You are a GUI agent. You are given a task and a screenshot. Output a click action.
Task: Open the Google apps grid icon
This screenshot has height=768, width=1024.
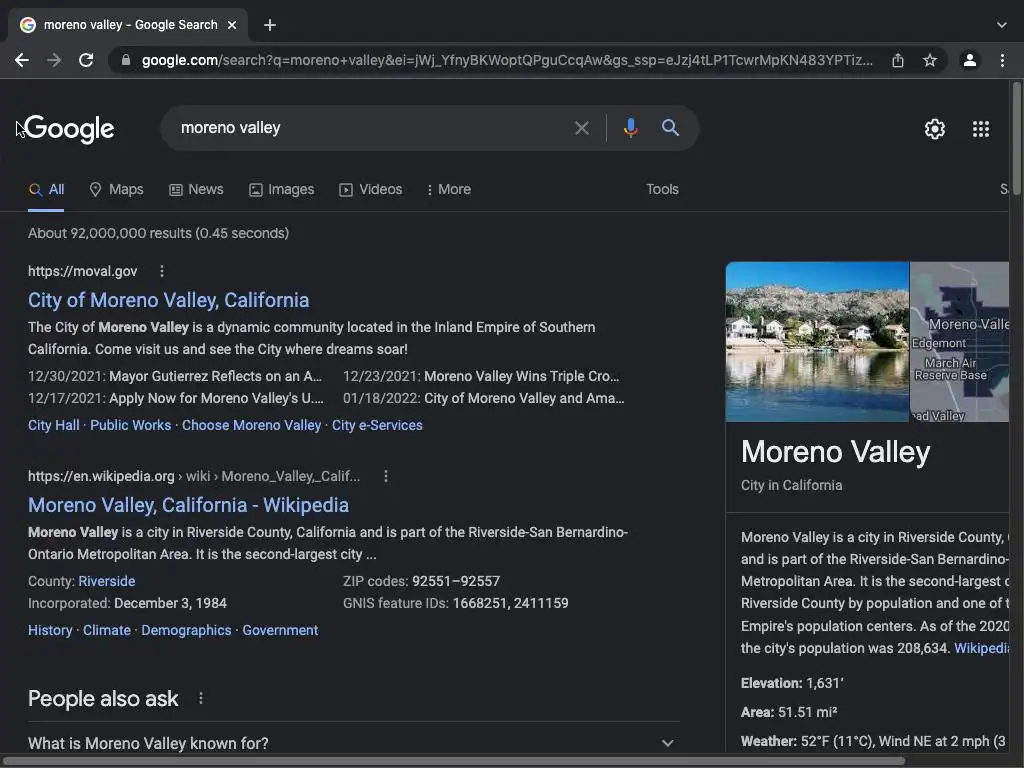click(x=981, y=129)
